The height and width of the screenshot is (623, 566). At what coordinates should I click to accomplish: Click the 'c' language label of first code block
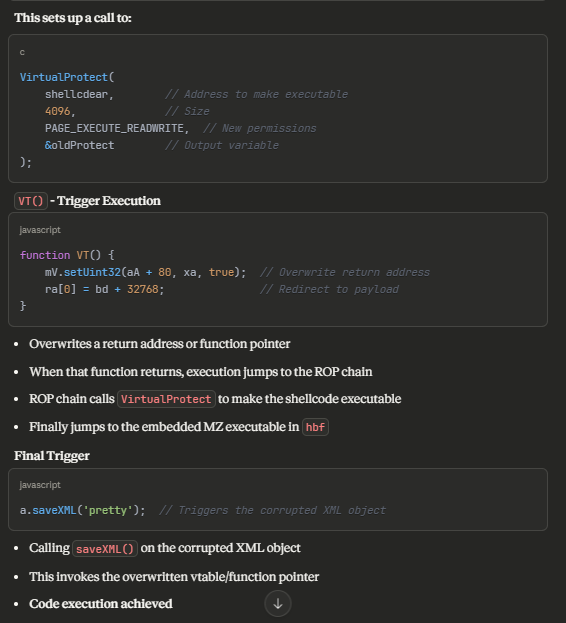pos(22,52)
